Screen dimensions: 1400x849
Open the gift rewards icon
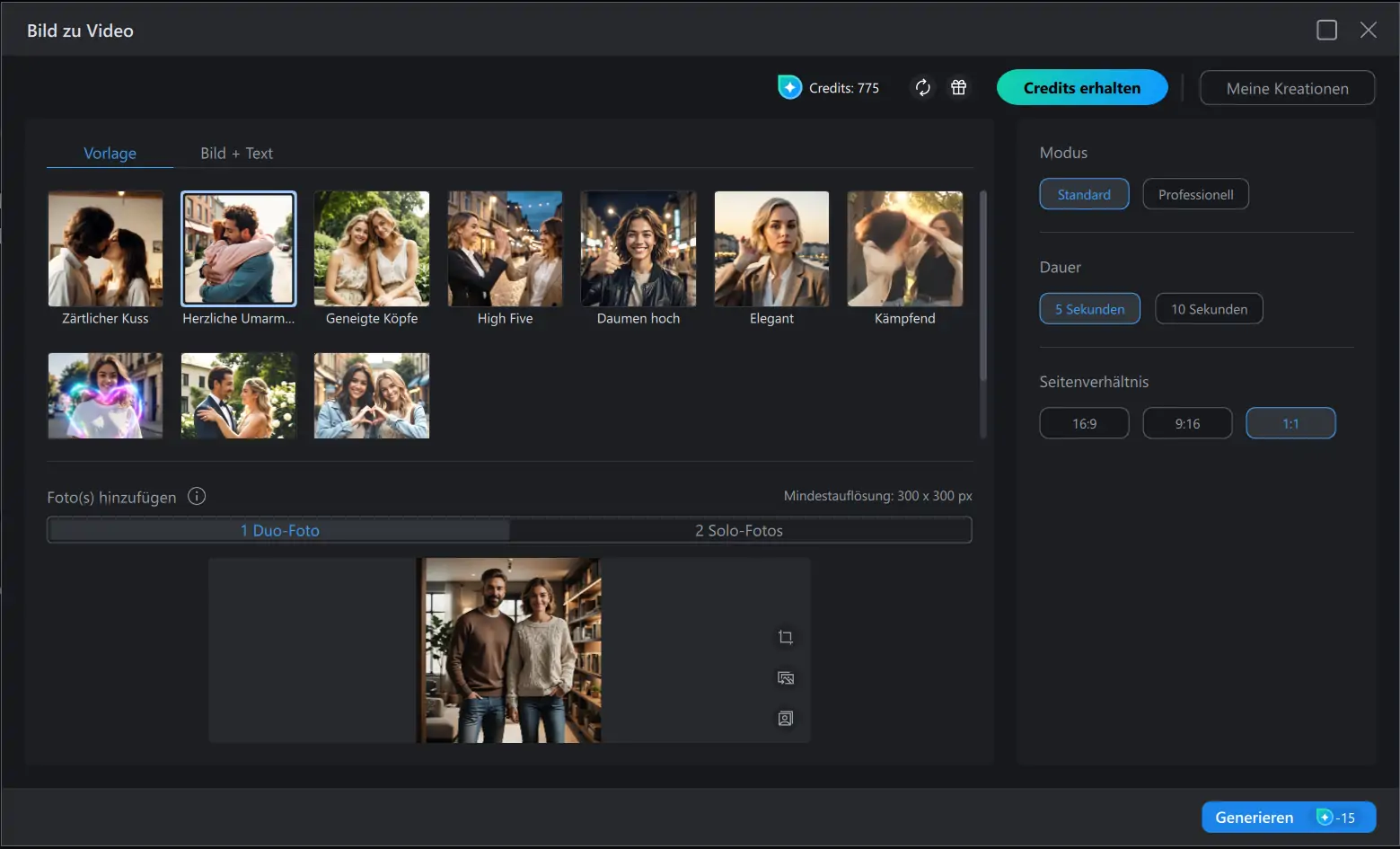pos(959,87)
